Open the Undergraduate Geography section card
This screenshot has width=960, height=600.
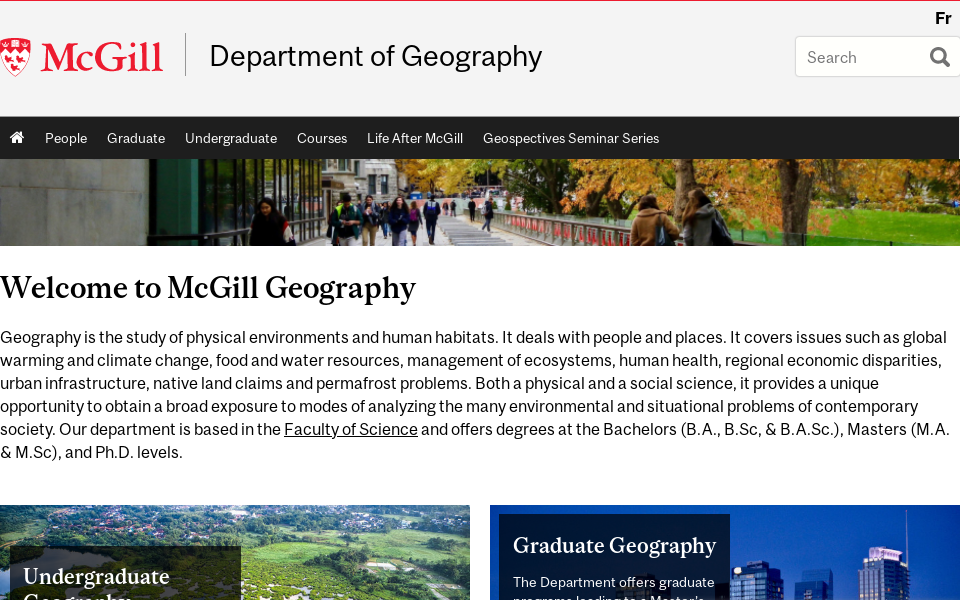point(96,577)
